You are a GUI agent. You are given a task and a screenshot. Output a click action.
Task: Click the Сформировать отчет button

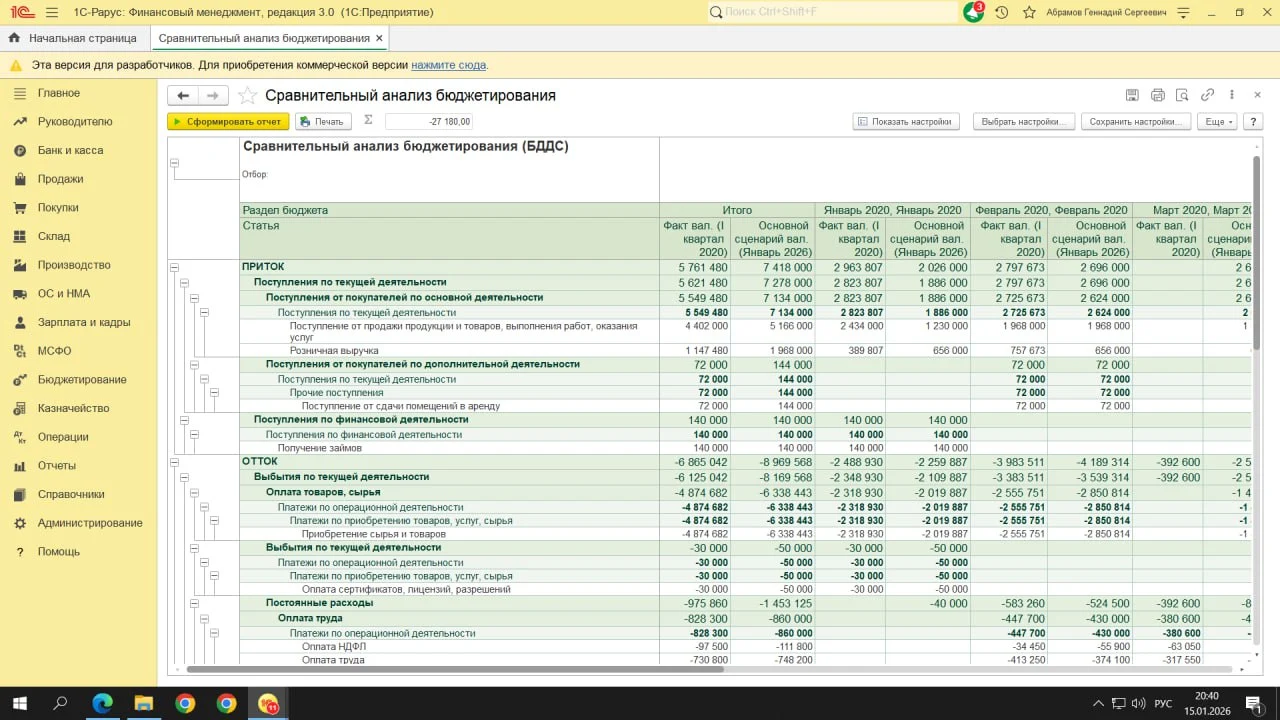click(228, 121)
